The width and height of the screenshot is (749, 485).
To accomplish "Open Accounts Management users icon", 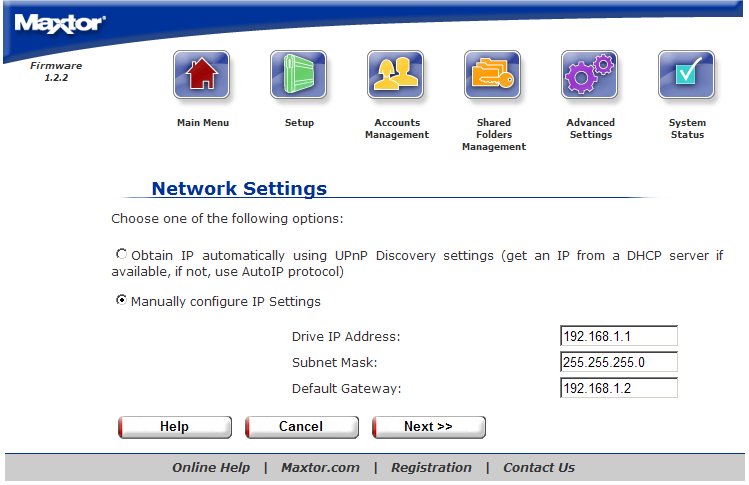I will [x=395, y=75].
